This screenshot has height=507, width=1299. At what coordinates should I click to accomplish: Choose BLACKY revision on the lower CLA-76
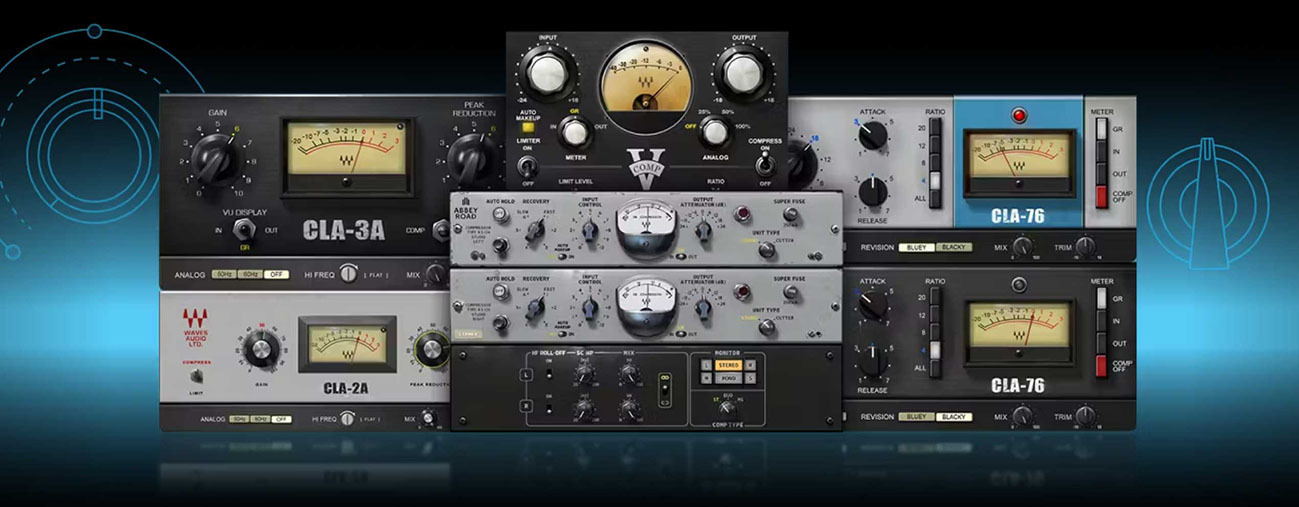[952, 416]
